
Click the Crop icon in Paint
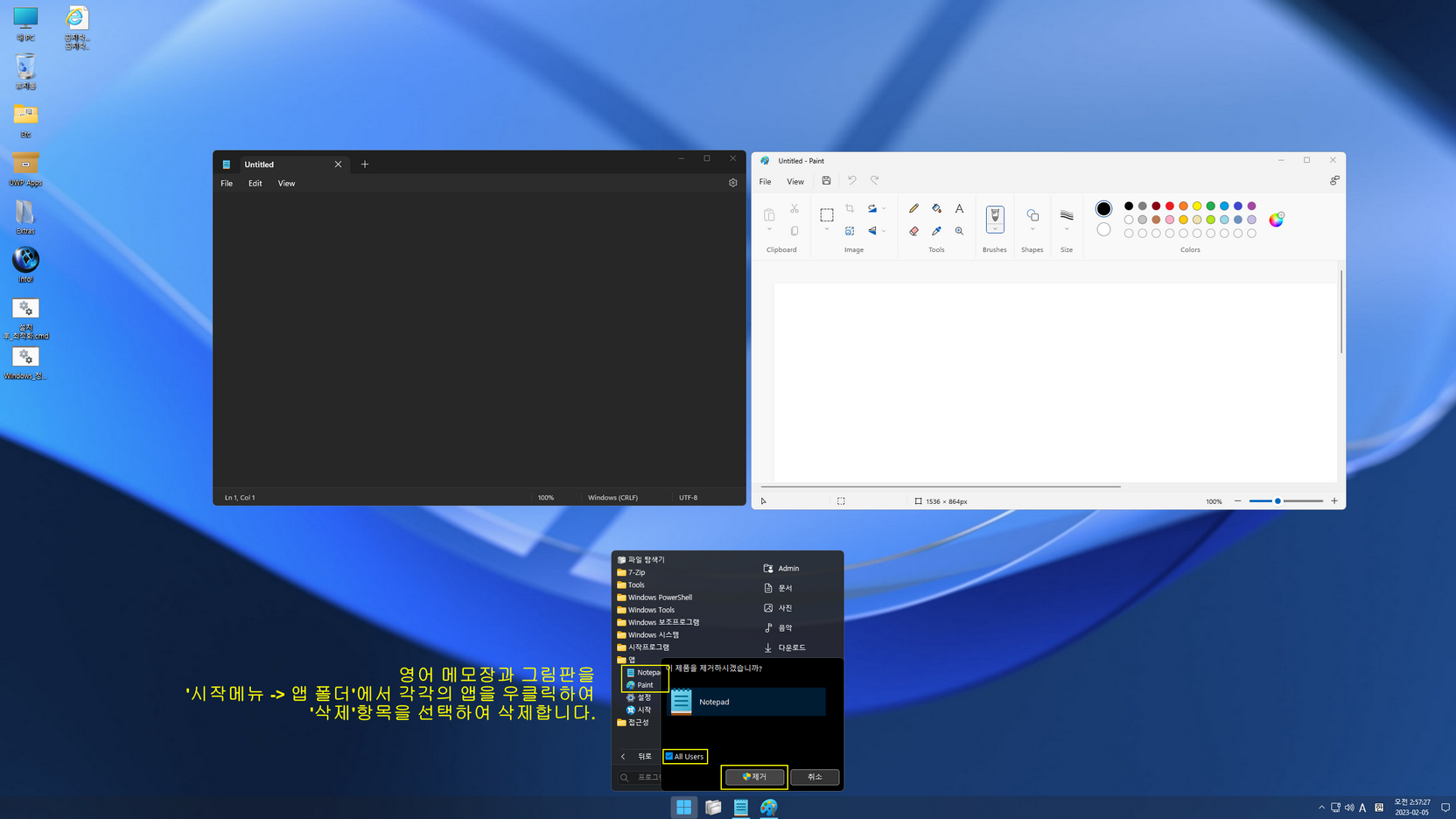(x=850, y=208)
